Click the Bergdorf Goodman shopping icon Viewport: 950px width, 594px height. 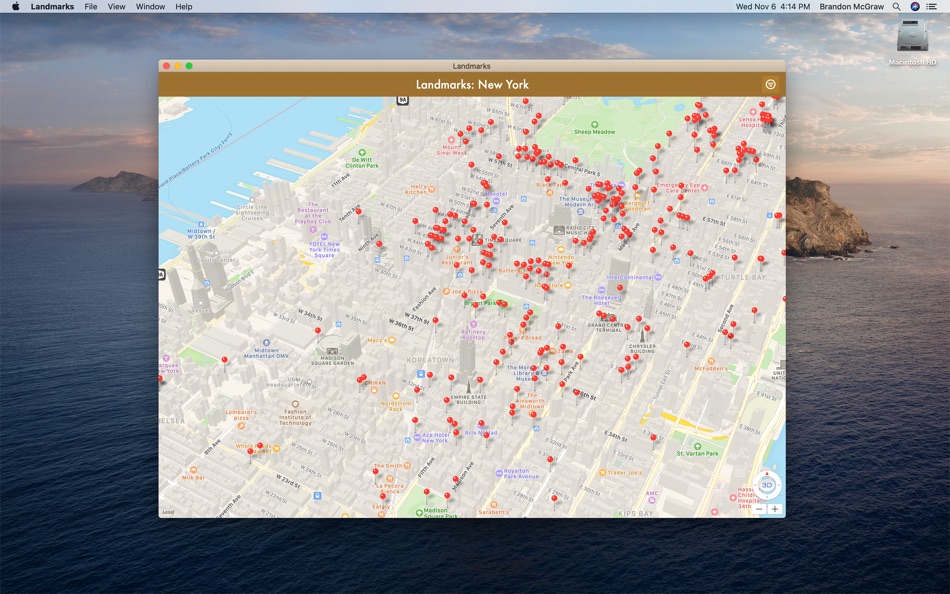(x=637, y=195)
